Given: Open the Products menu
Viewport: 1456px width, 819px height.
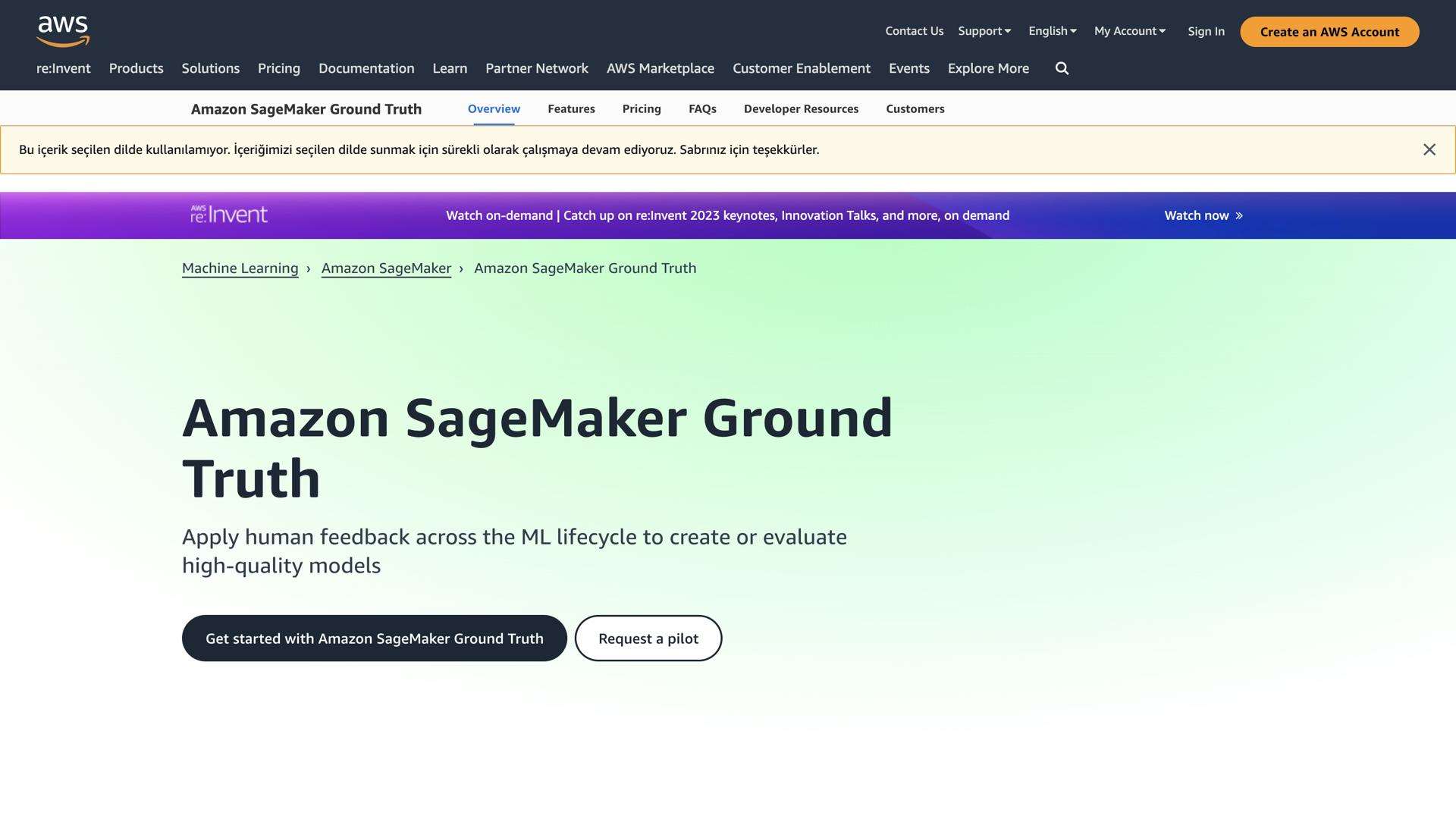Looking at the screenshot, I should [136, 68].
